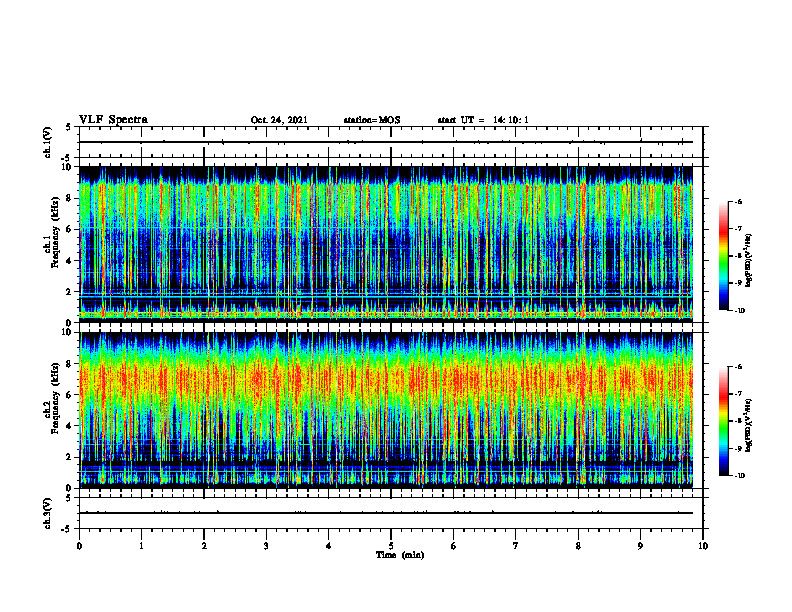Click the time axis tick label "2"
This screenshot has height=612, width=792.
[204, 546]
